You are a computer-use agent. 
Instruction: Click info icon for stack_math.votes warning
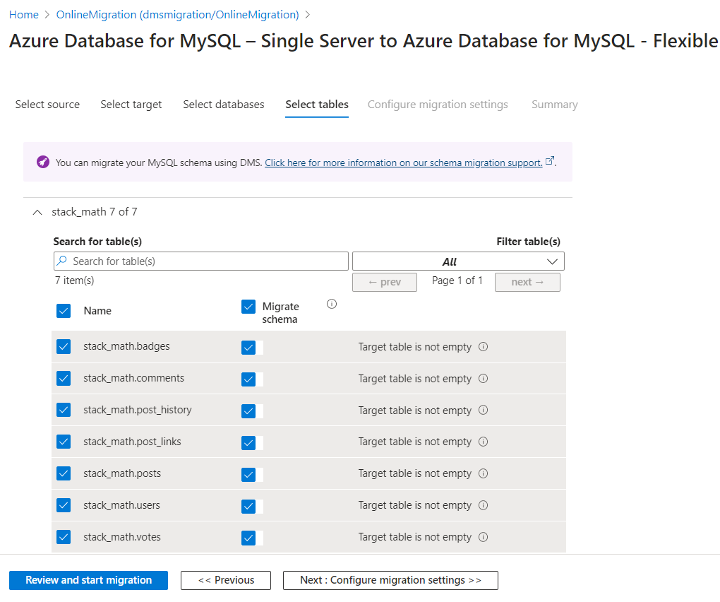click(x=483, y=537)
